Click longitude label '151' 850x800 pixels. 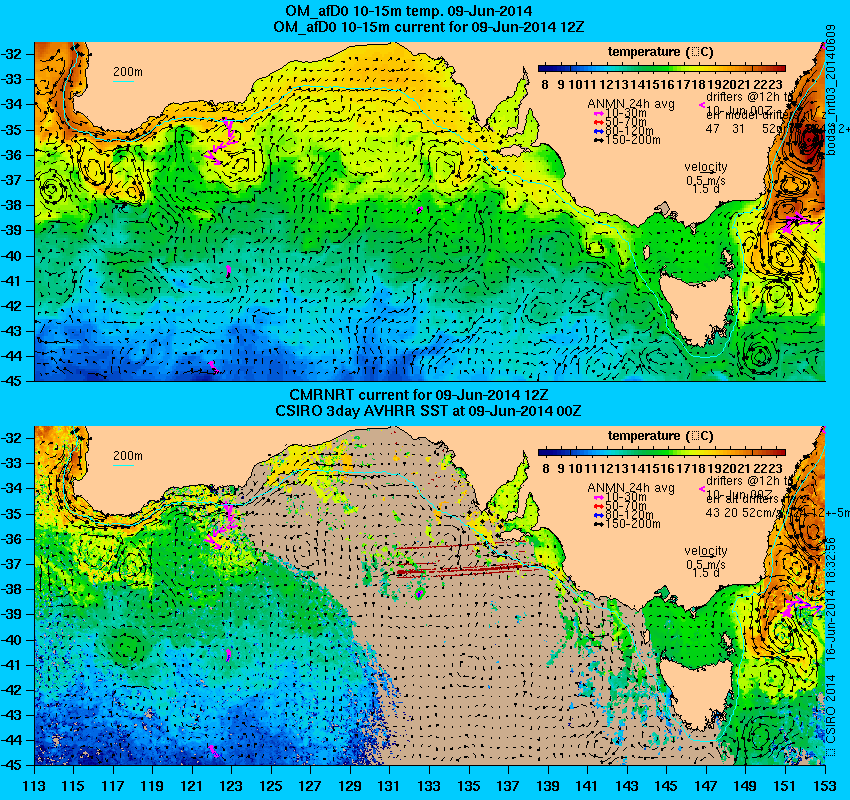click(x=785, y=785)
